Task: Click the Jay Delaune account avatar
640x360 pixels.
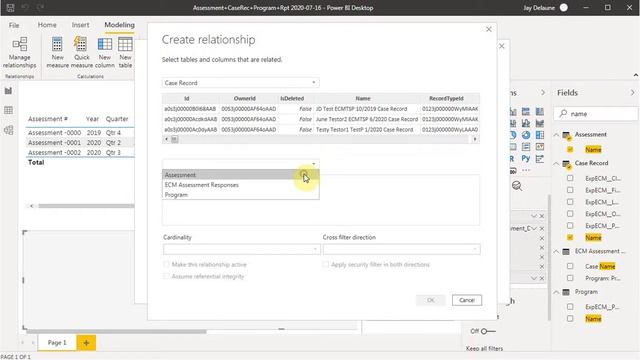Action: (x=564, y=8)
